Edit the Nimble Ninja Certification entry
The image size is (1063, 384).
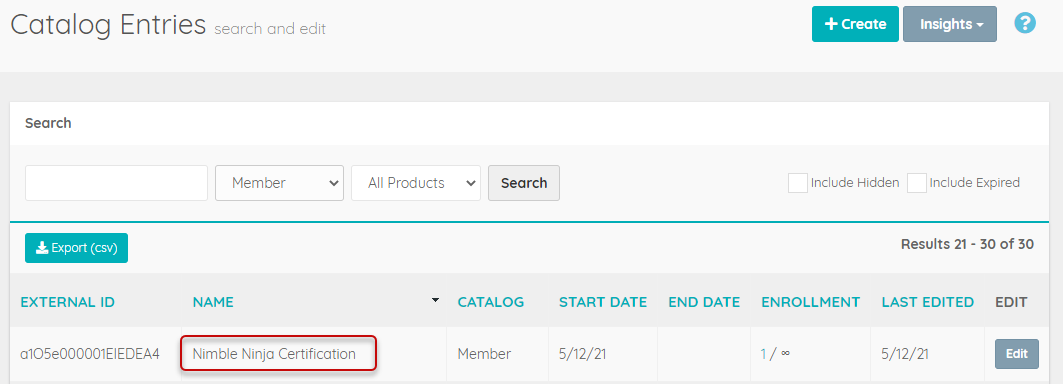tap(1017, 354)
